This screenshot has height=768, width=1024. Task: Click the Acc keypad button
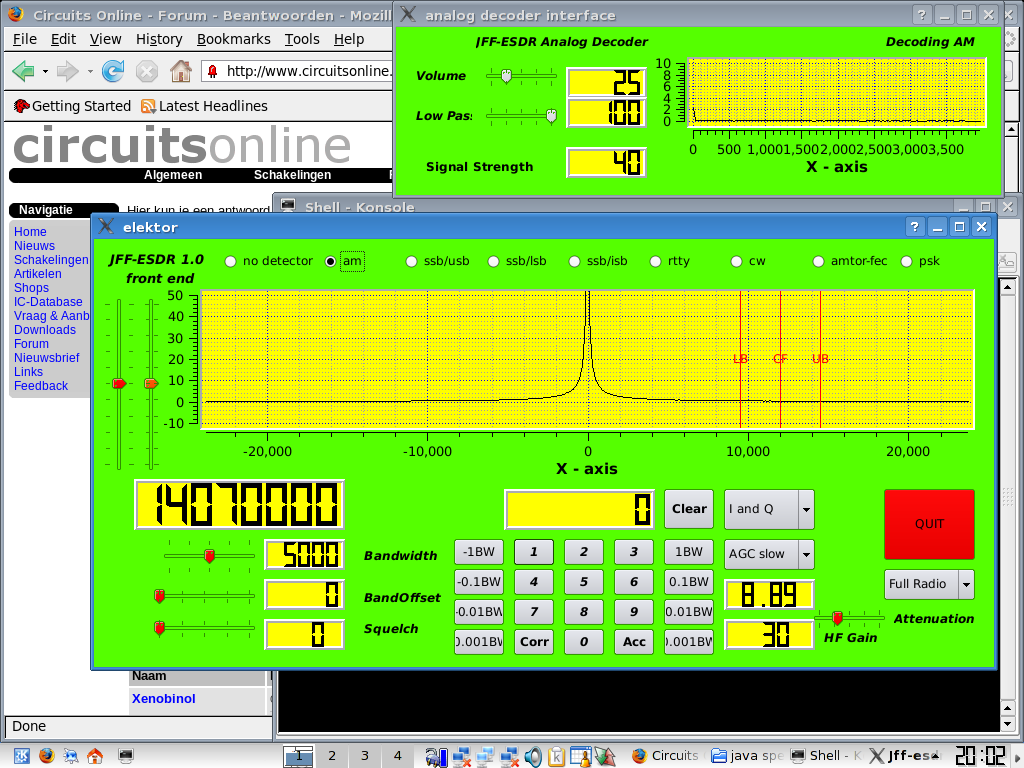[633, 641]
